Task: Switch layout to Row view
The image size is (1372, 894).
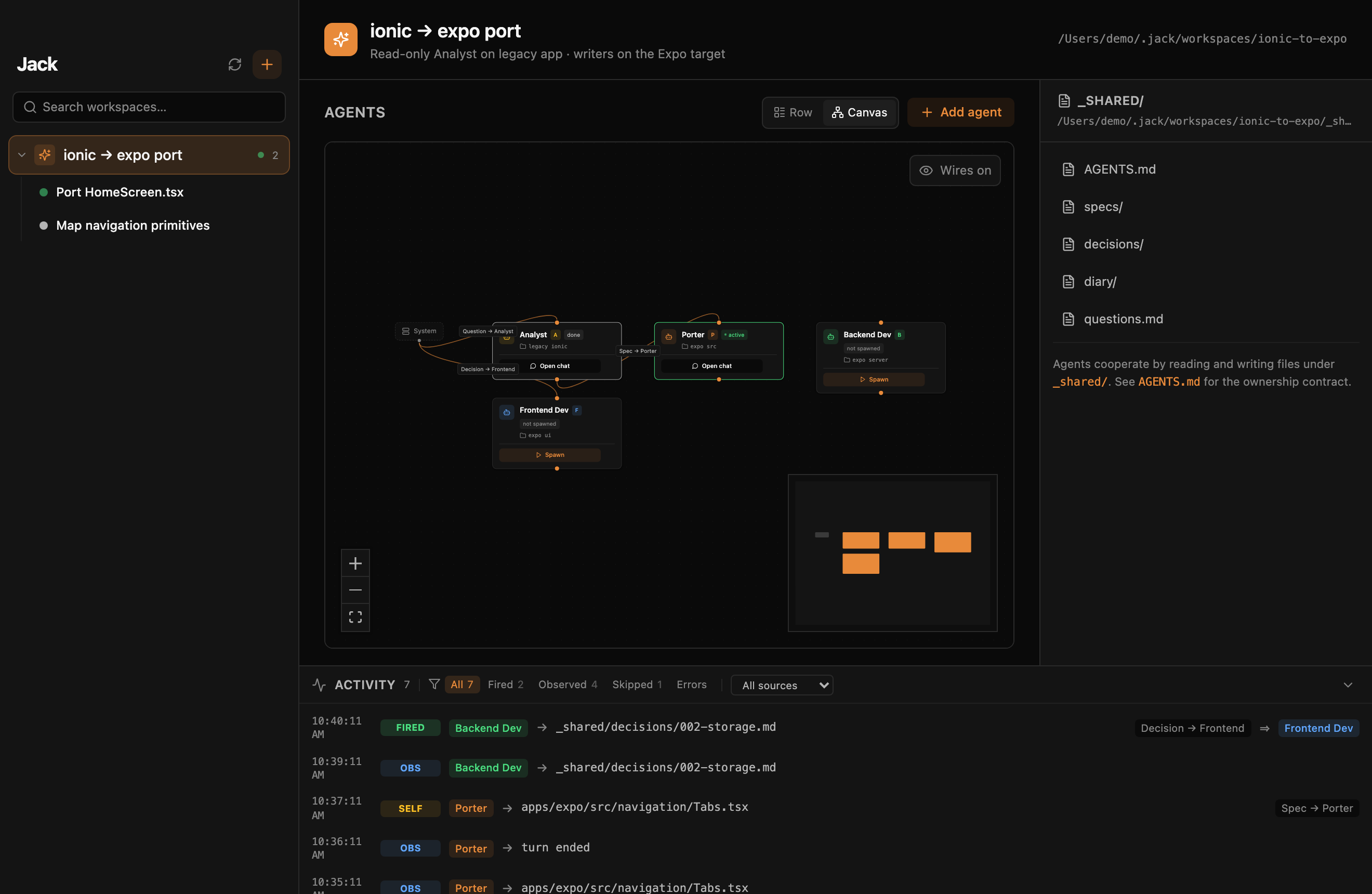Action: pos(793,112)
